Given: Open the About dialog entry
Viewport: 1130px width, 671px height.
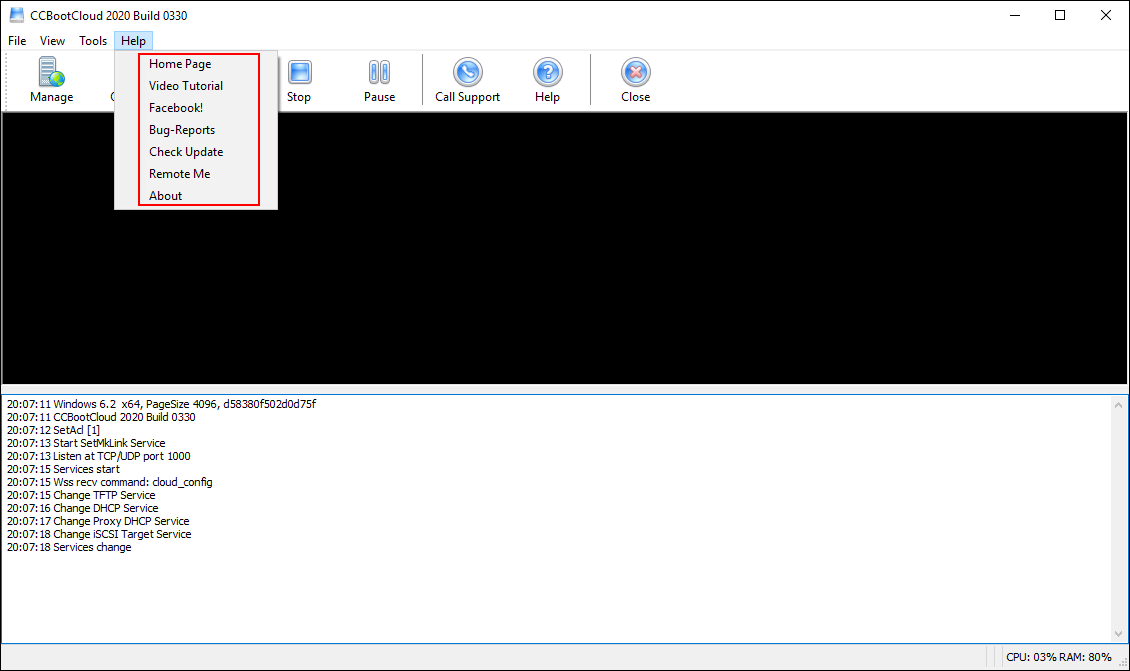Looking at the screenshot, I should (x=166, y=196).
